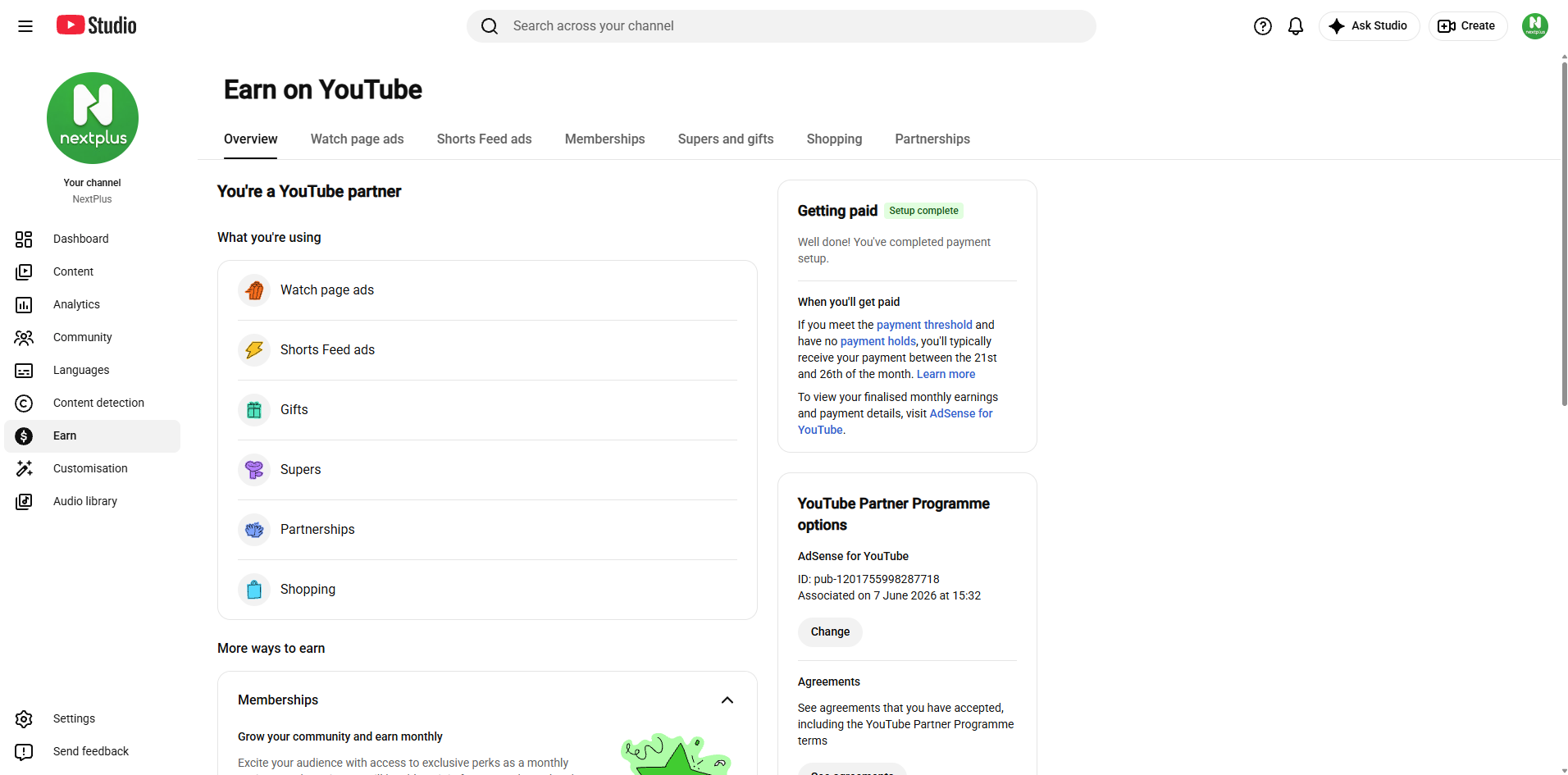1568x775 pixels.
Task: Open the payment threshold link
Action: pos(924,325)
